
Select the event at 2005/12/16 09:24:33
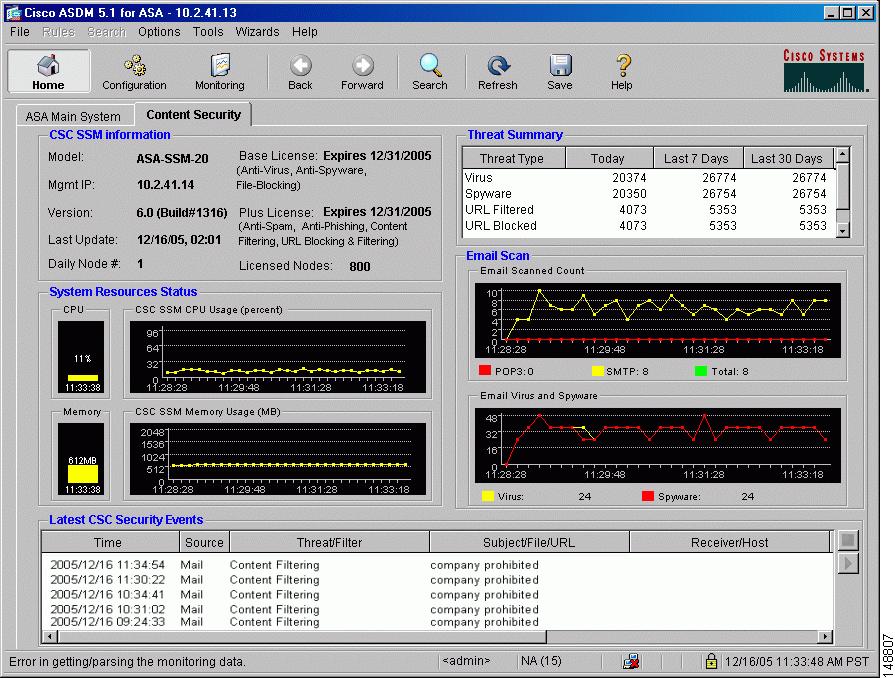(x=437, y=622)
